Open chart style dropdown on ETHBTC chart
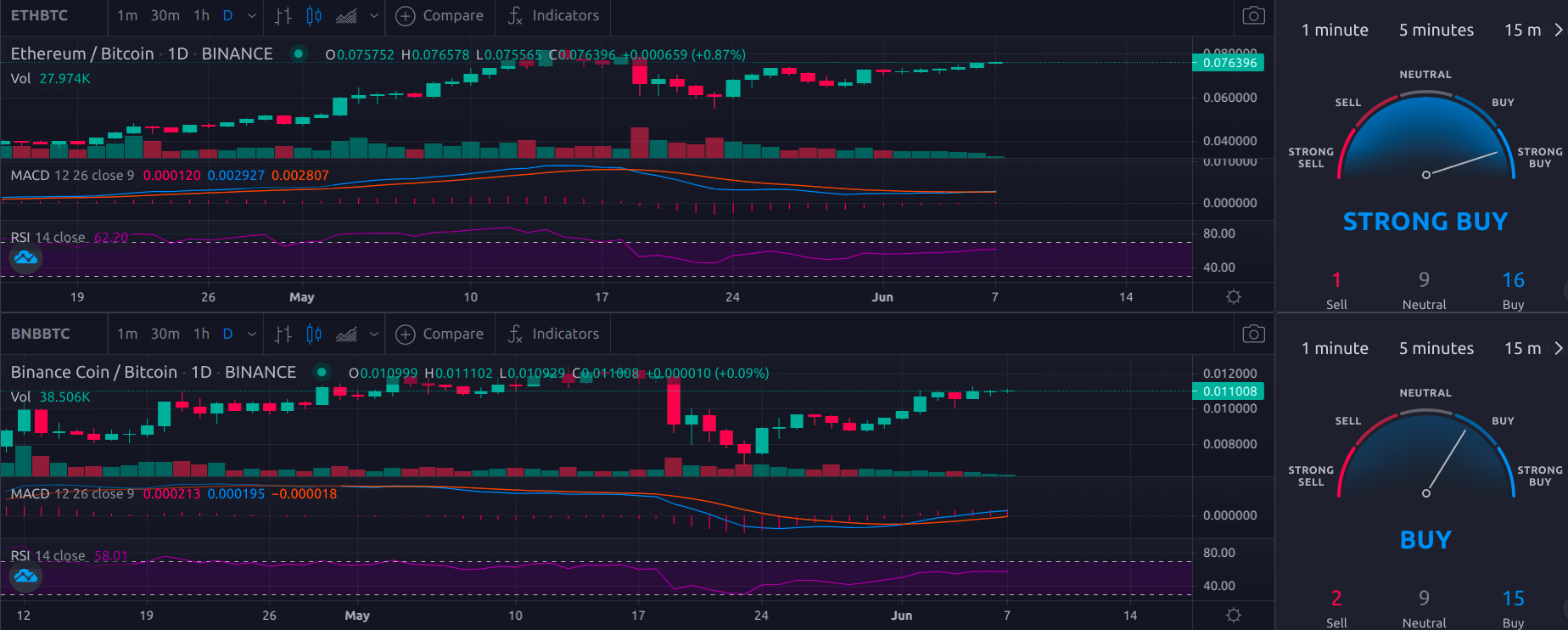 point(374,15)
